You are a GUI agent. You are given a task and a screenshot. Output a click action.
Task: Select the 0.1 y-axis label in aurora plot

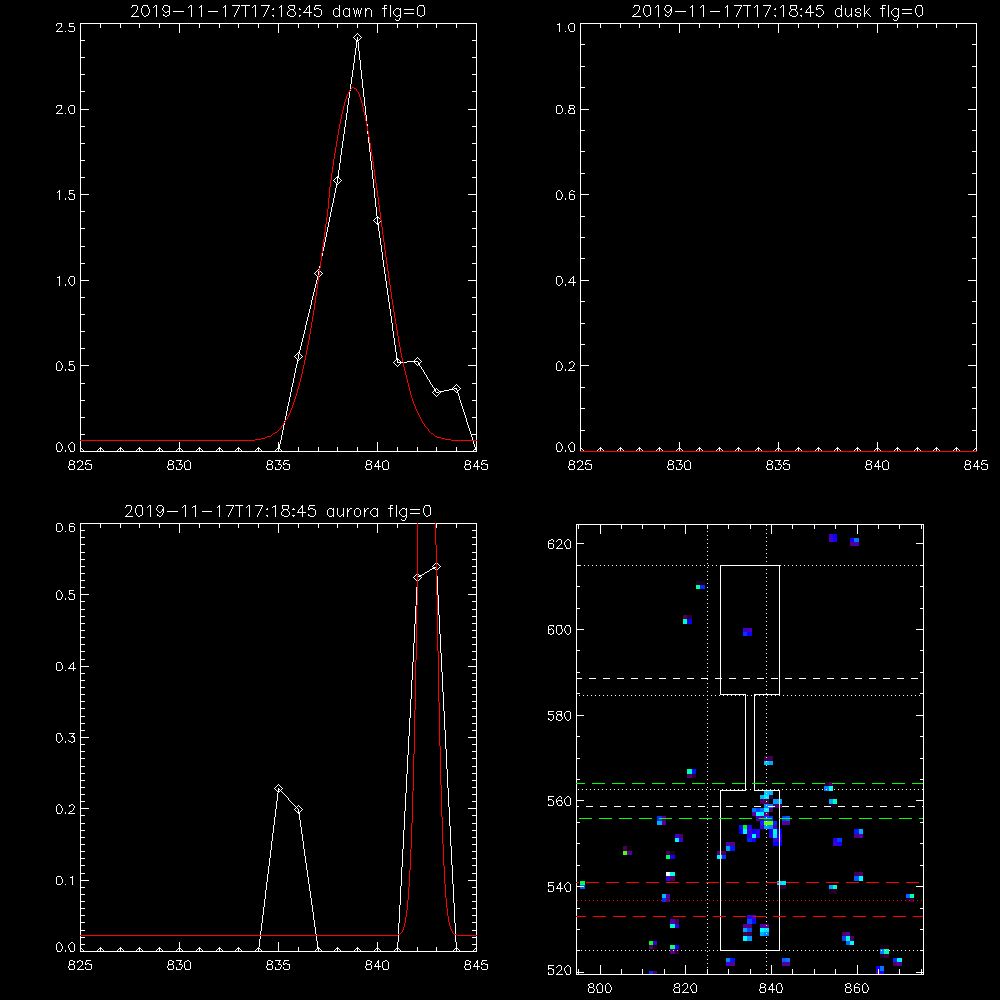coord(66,881)
